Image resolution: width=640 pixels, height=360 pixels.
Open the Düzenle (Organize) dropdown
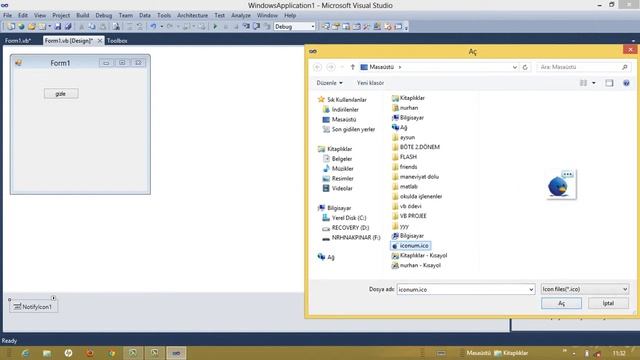(329, 83)
